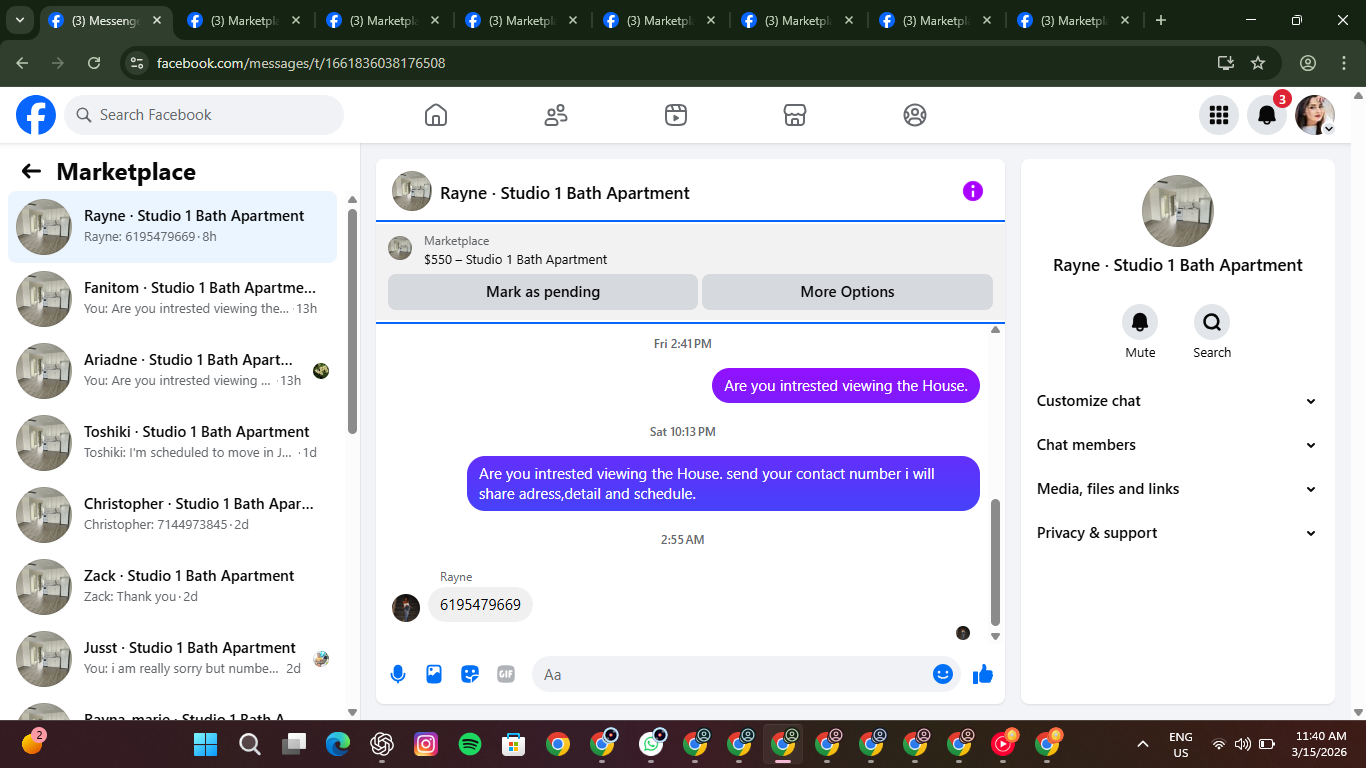Open the account profile picture menu
Image resolution: width=1366 pixels, height=768 pixels.
(1315, 115)
